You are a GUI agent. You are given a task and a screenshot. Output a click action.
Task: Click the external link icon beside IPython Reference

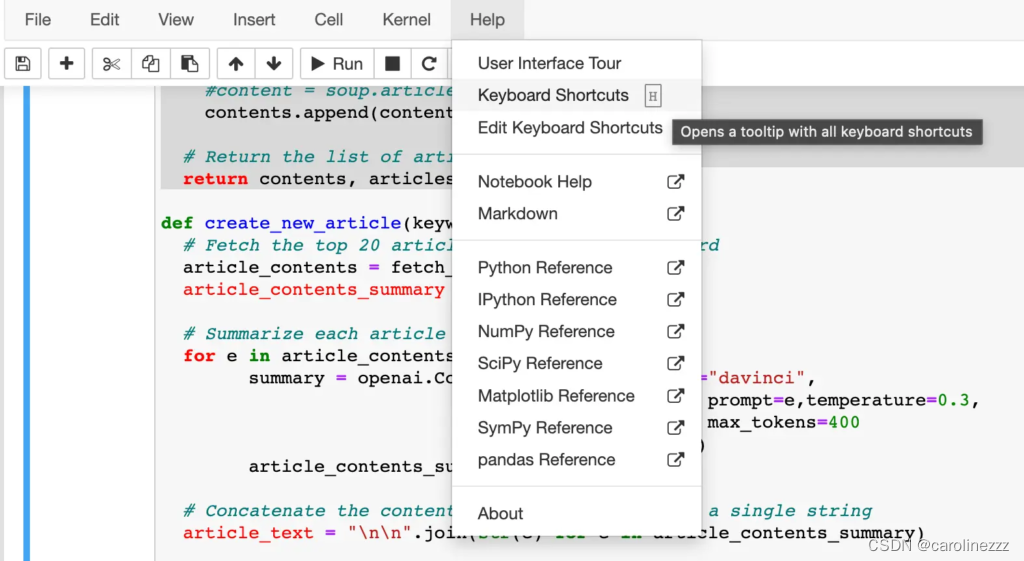pos(675,300)
